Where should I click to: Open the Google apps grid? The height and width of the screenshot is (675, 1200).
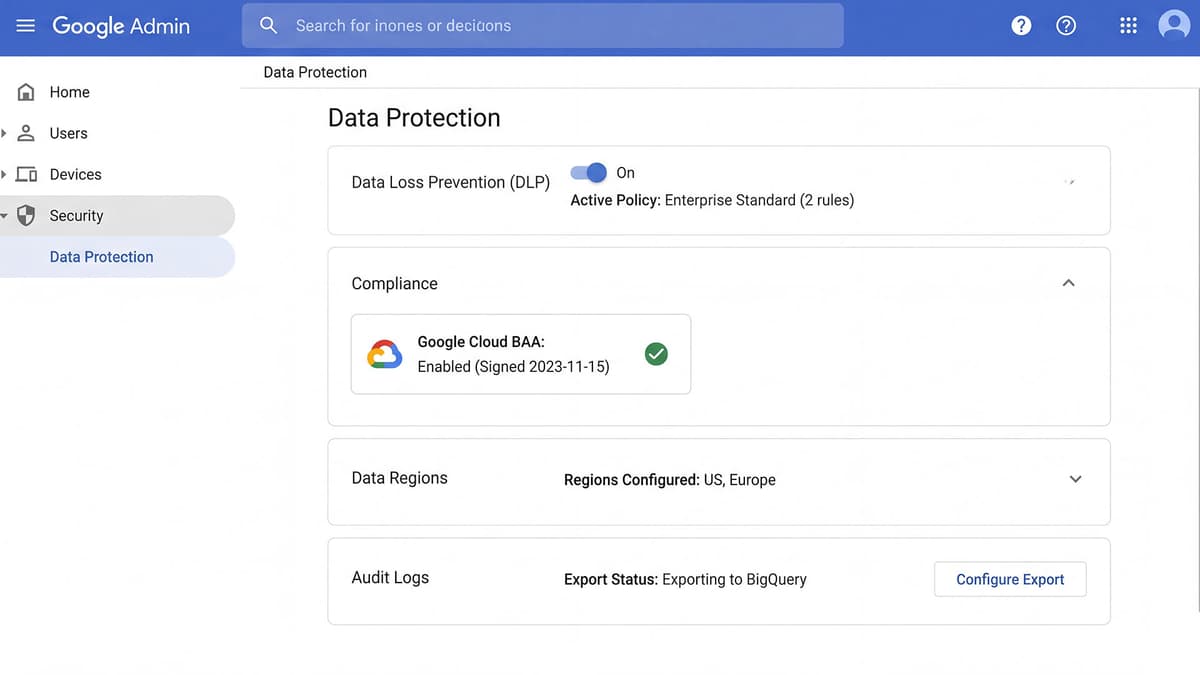(x=1128, y=25)
